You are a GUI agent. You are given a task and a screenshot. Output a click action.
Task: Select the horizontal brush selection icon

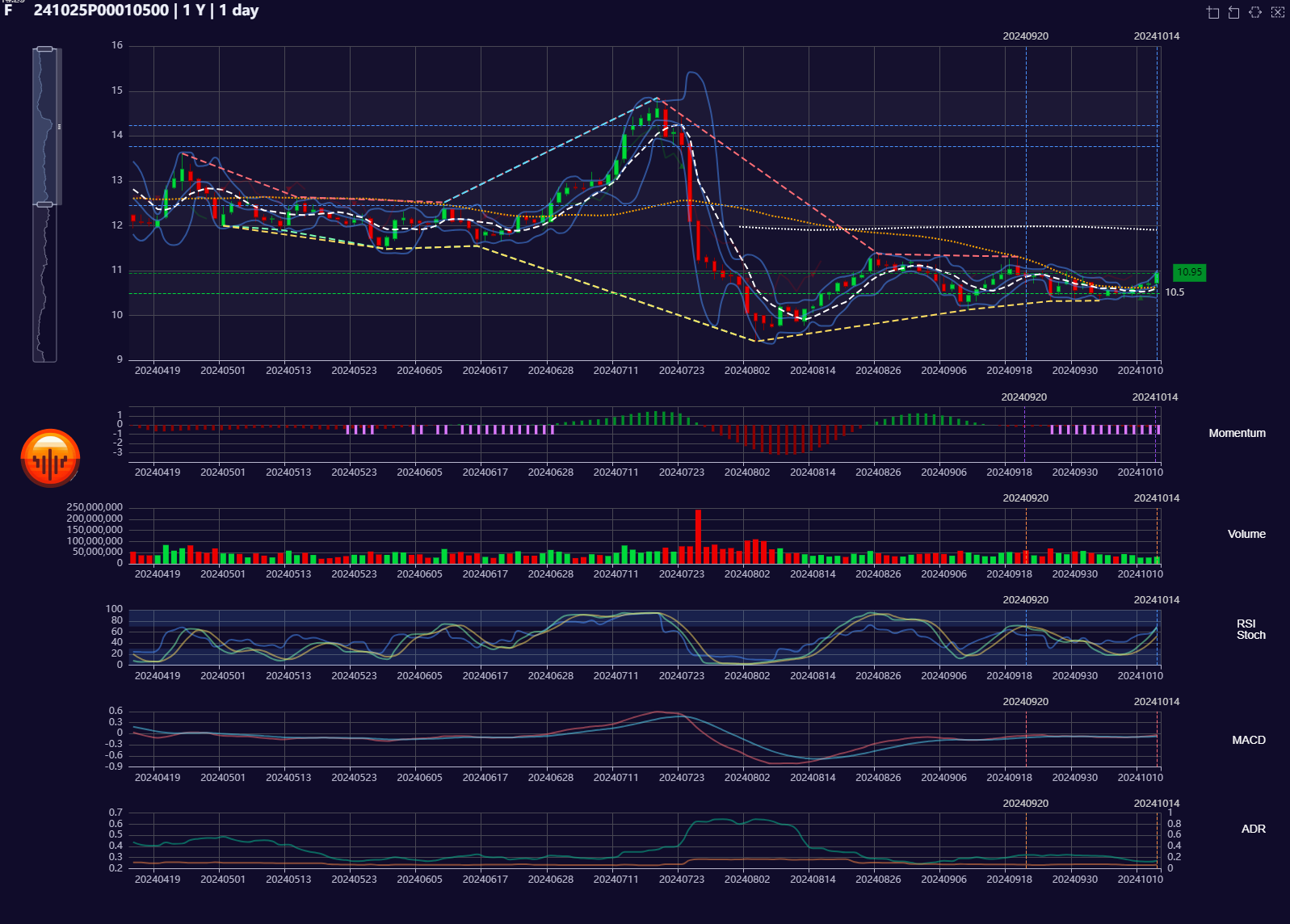(1255, 12)
